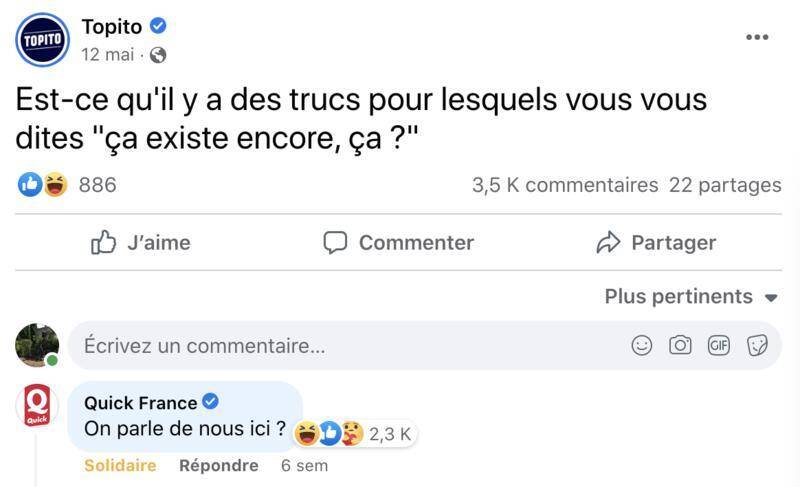Open Quick France profile avatar

coord(37,405)
